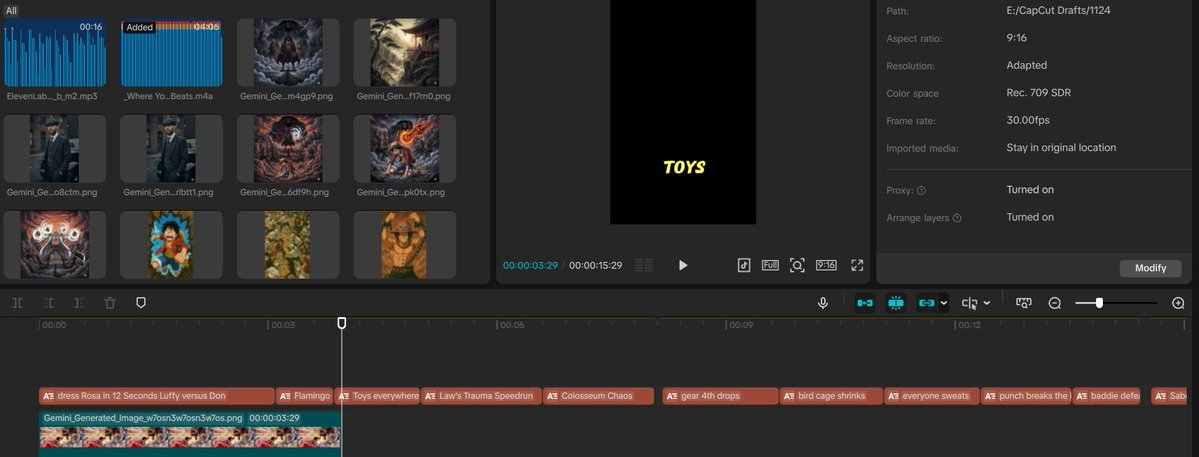The height and width of the screenshot is (457, 1199).
Task: Click the 'Rec. 709 SDR' color space value
Action: click(x=1038, y=93)
